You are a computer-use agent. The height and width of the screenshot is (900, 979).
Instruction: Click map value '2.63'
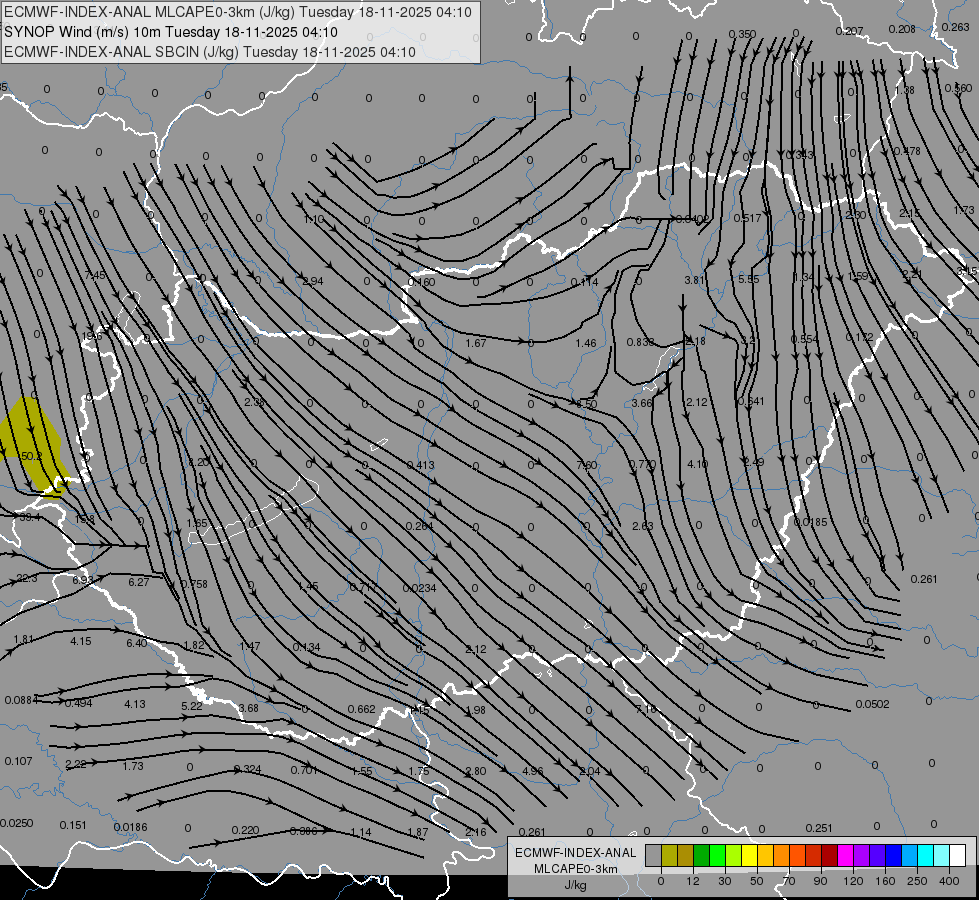click(x=642, y=526)
